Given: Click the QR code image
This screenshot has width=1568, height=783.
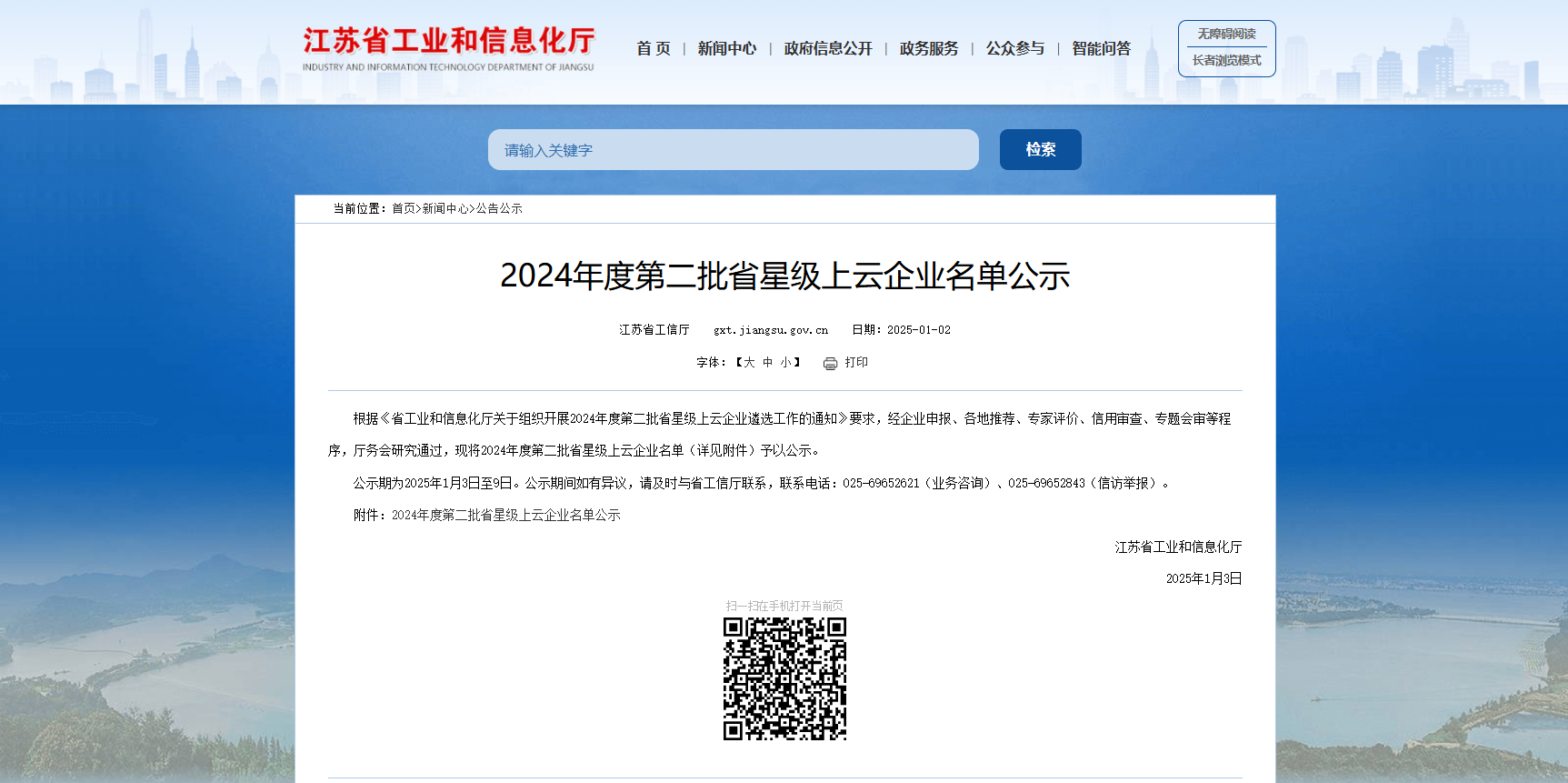Looking at the screenshot, I should 784,678.
